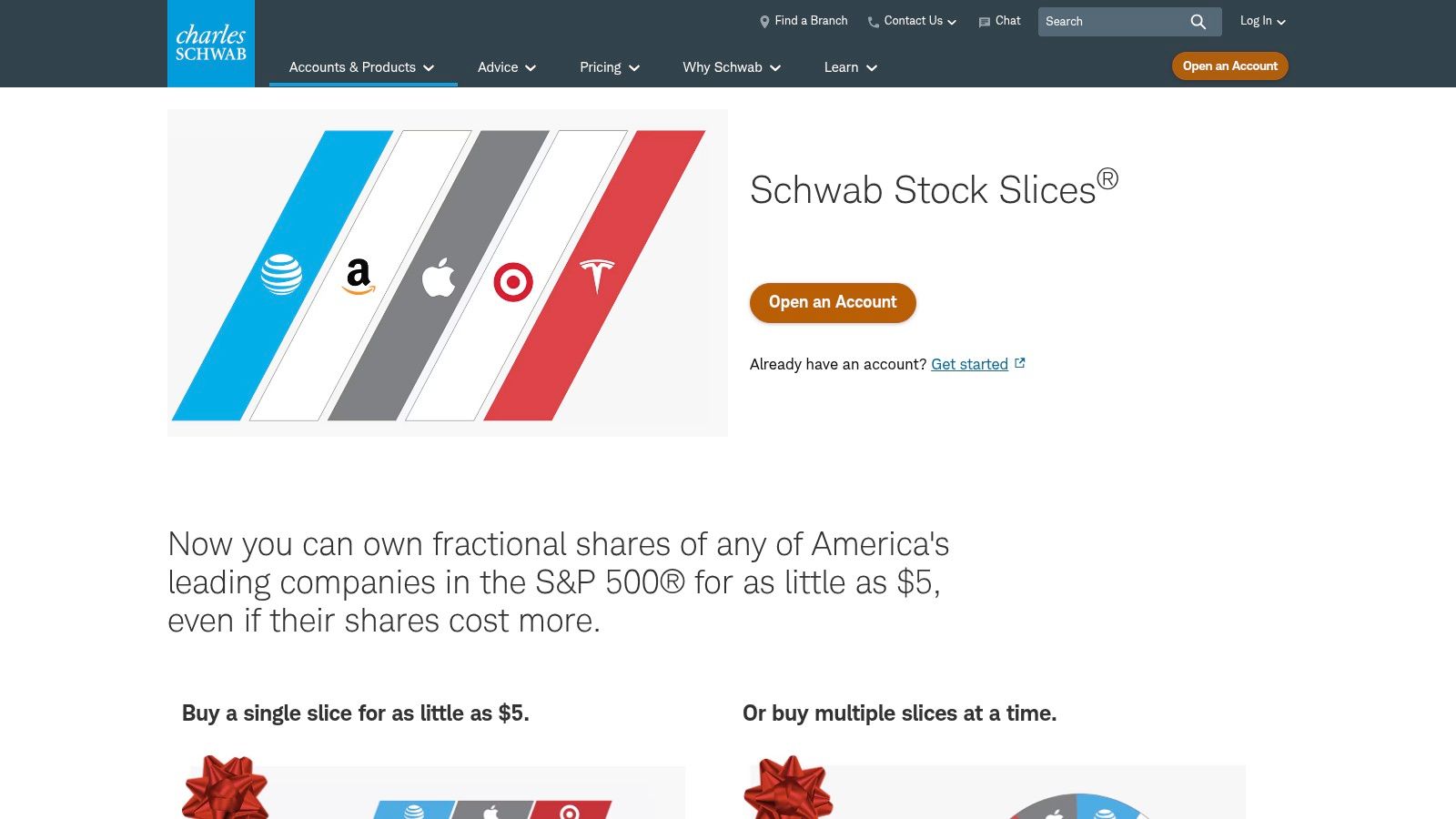The height and width of the screenshot is (819, 1456).
Task: Expand the Contact Us dropdown
Action: pyautogui.click(x=913, y=21)
